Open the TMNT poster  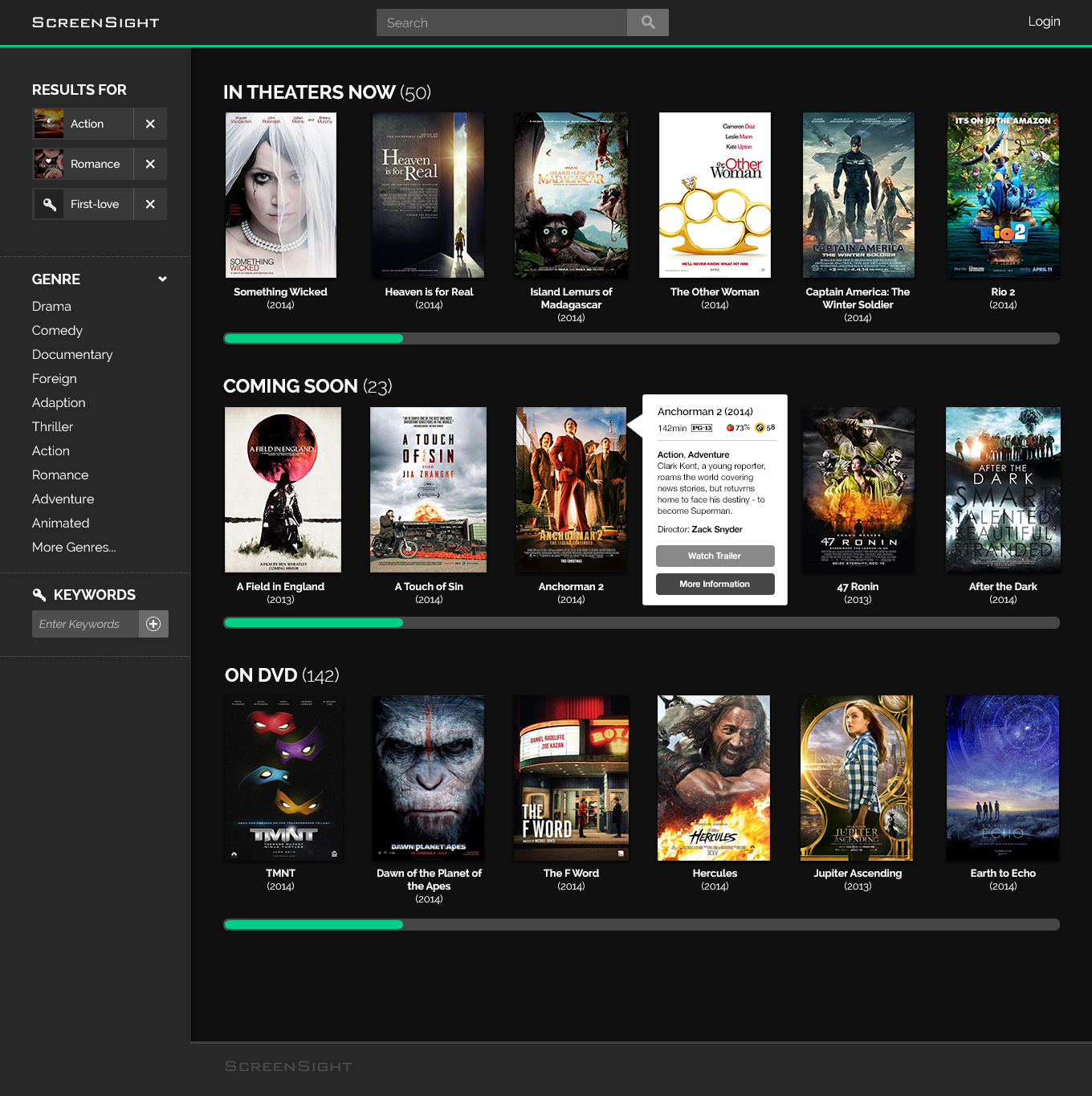tap(283, 778)
